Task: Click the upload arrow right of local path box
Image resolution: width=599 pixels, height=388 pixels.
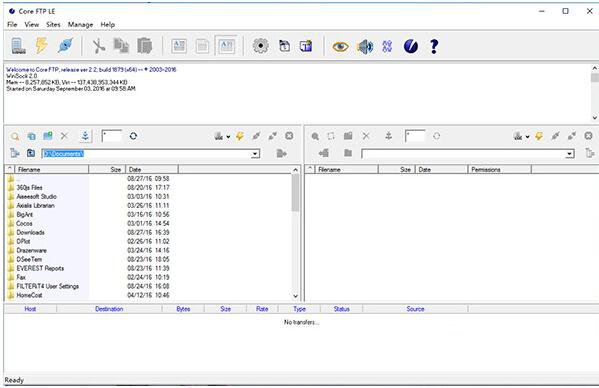Action: (282, 154)
